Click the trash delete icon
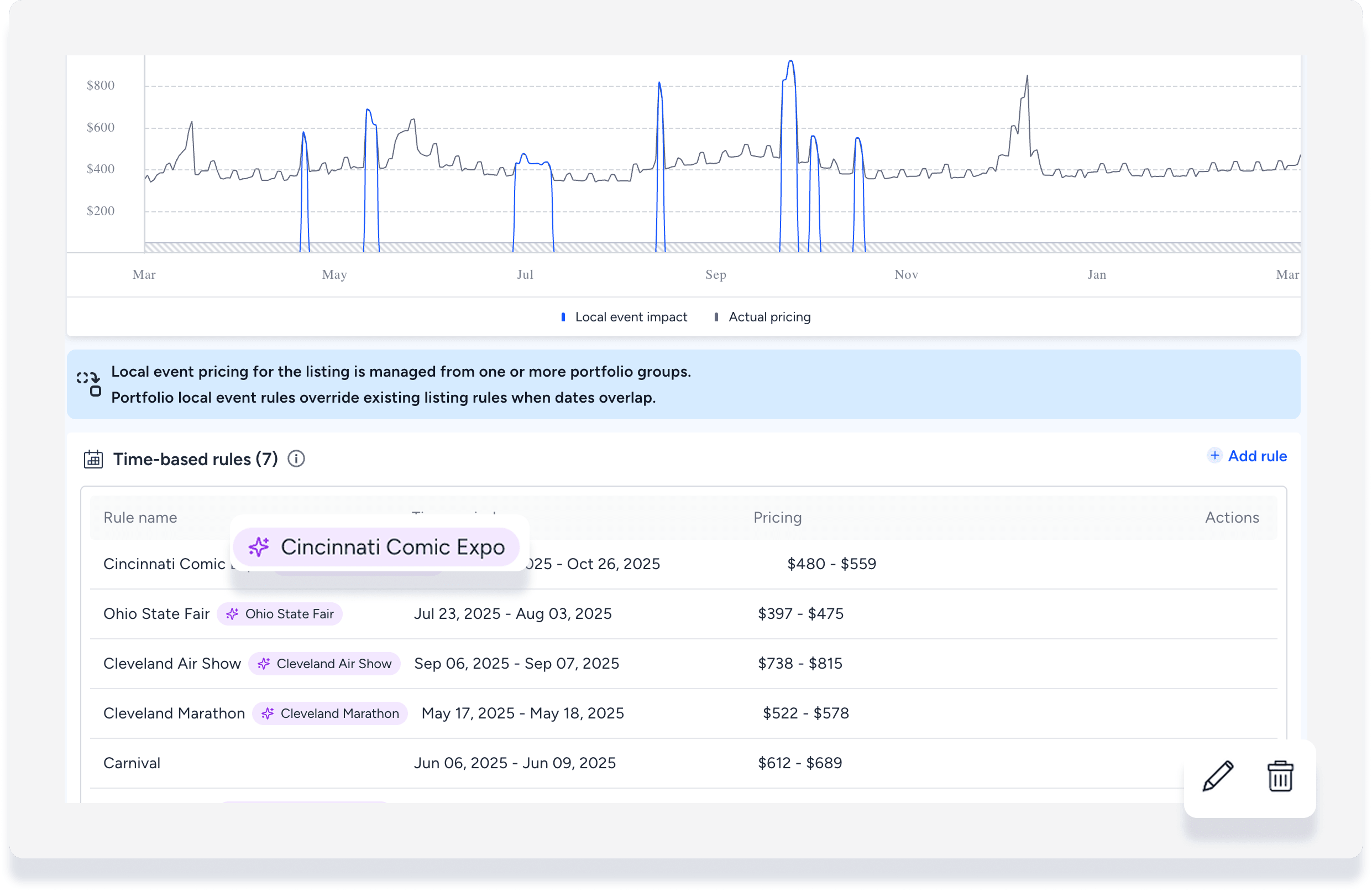This screenshot has height=891, width=1372. pyautogui.click(x=1280, y=777)
